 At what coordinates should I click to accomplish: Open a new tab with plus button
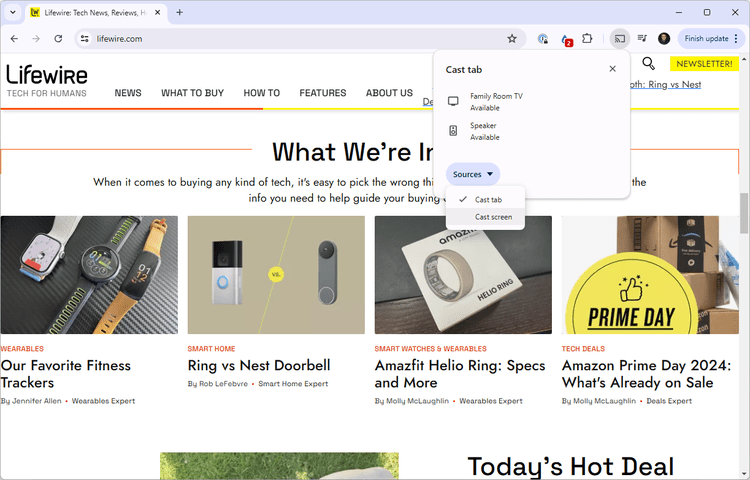[x=179, y=12]
